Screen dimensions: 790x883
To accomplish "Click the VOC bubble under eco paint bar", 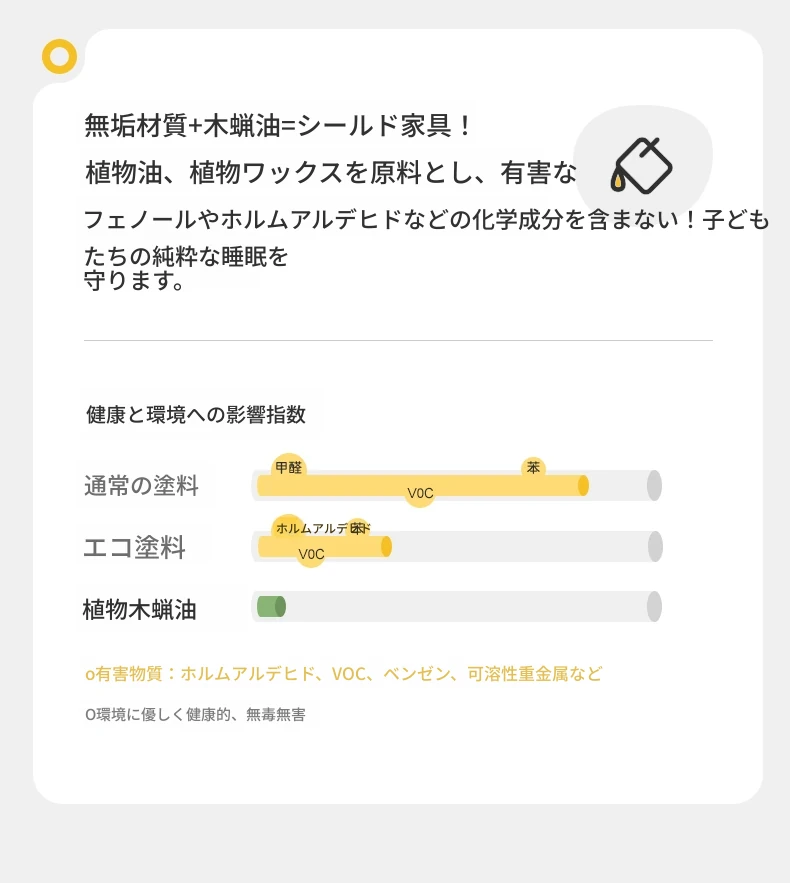I will pyautogui.click(x=311, y=554).
